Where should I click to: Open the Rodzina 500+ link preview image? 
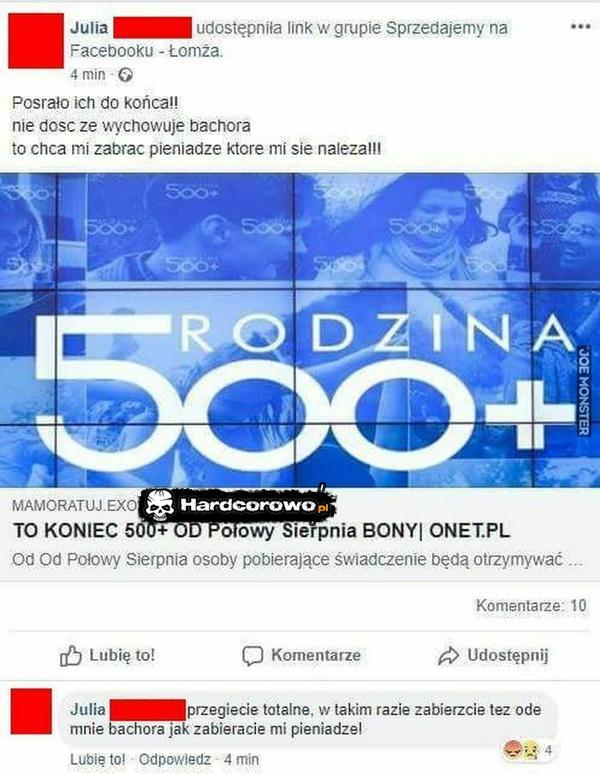click(x=300, y=330)
